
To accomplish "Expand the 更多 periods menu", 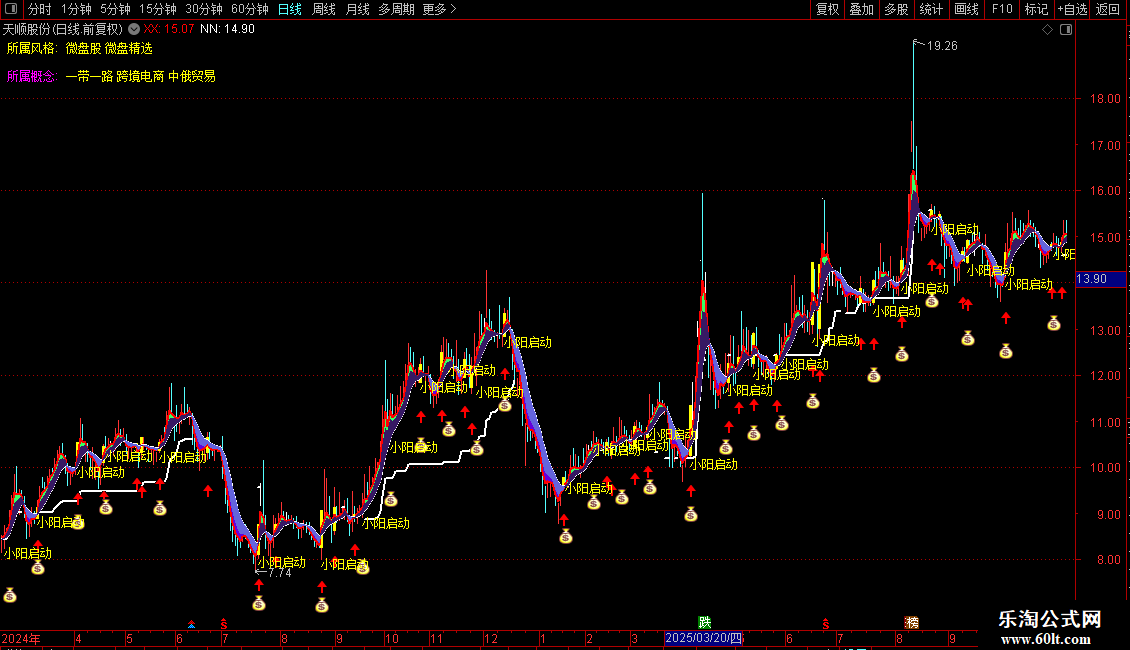I will point(439,9).
